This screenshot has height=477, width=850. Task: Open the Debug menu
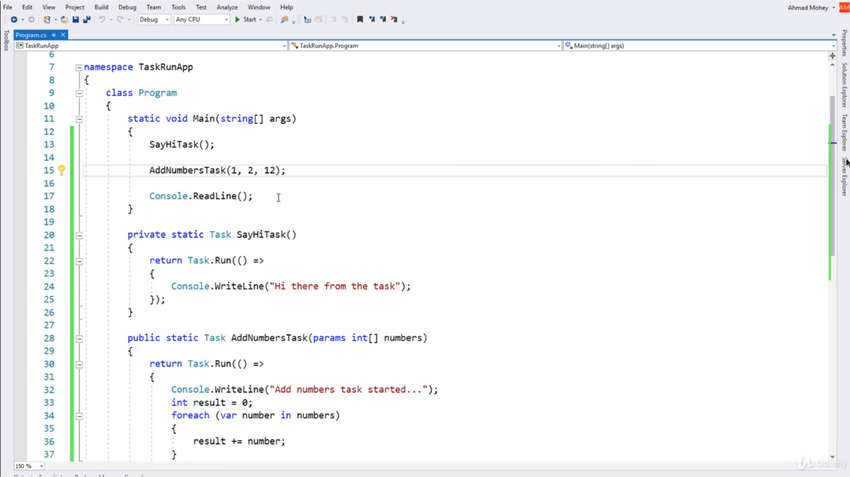pos(127,8)
